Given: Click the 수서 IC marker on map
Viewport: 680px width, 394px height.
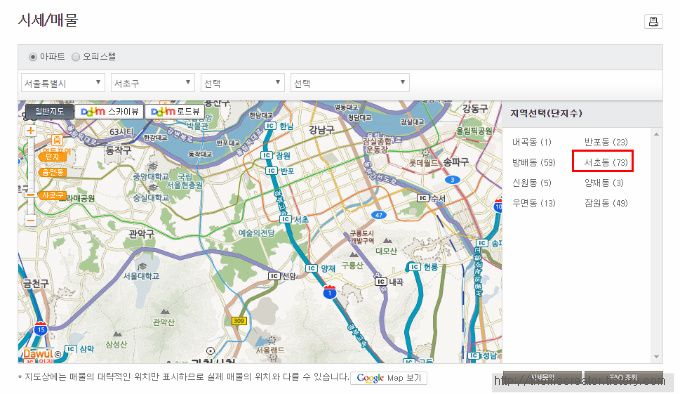Looking at the screenshot, I should coord(432,198).
